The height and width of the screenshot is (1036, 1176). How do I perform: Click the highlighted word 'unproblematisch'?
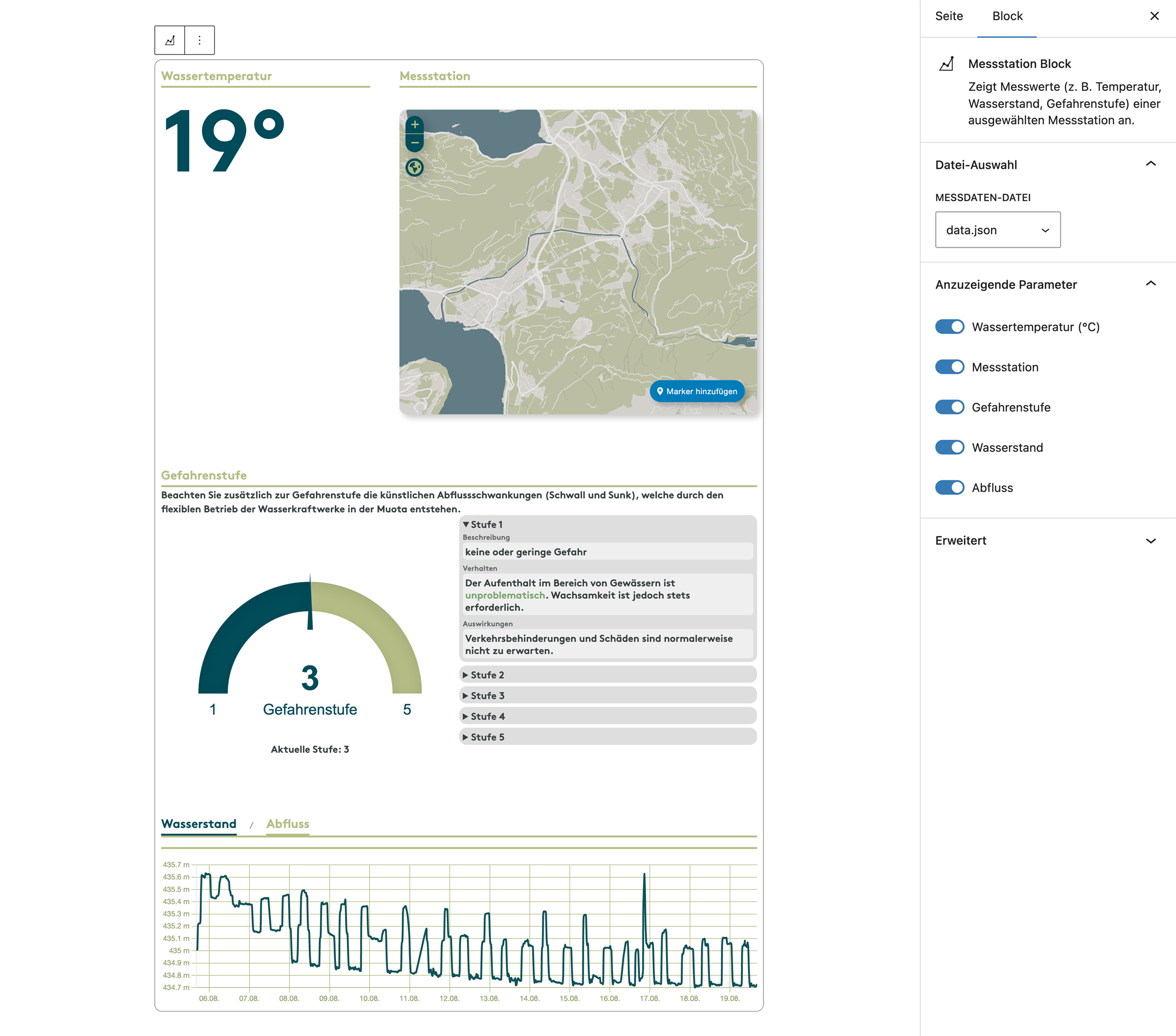pos(505,595)
